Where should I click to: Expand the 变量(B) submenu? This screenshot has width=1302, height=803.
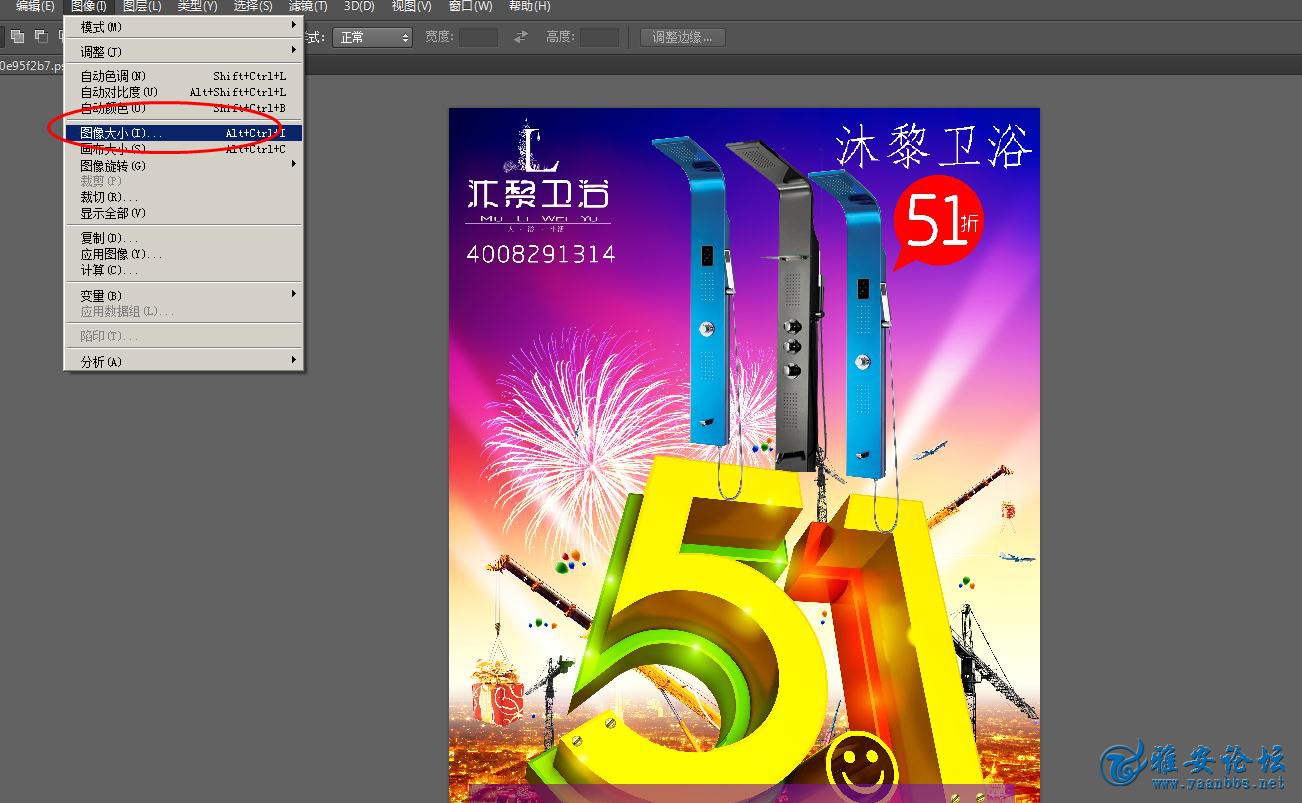184,295
